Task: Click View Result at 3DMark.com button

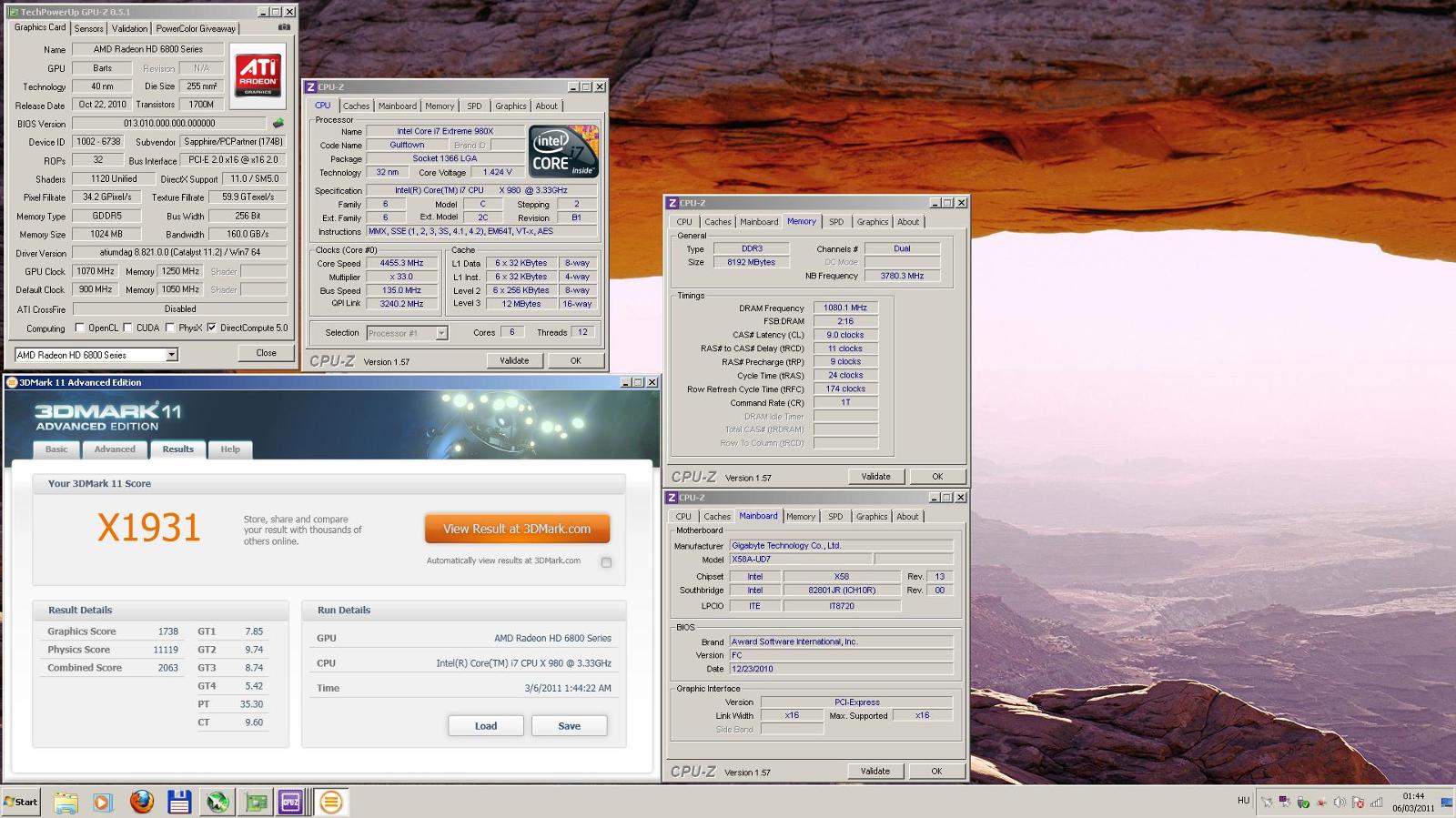Action: 517,529
